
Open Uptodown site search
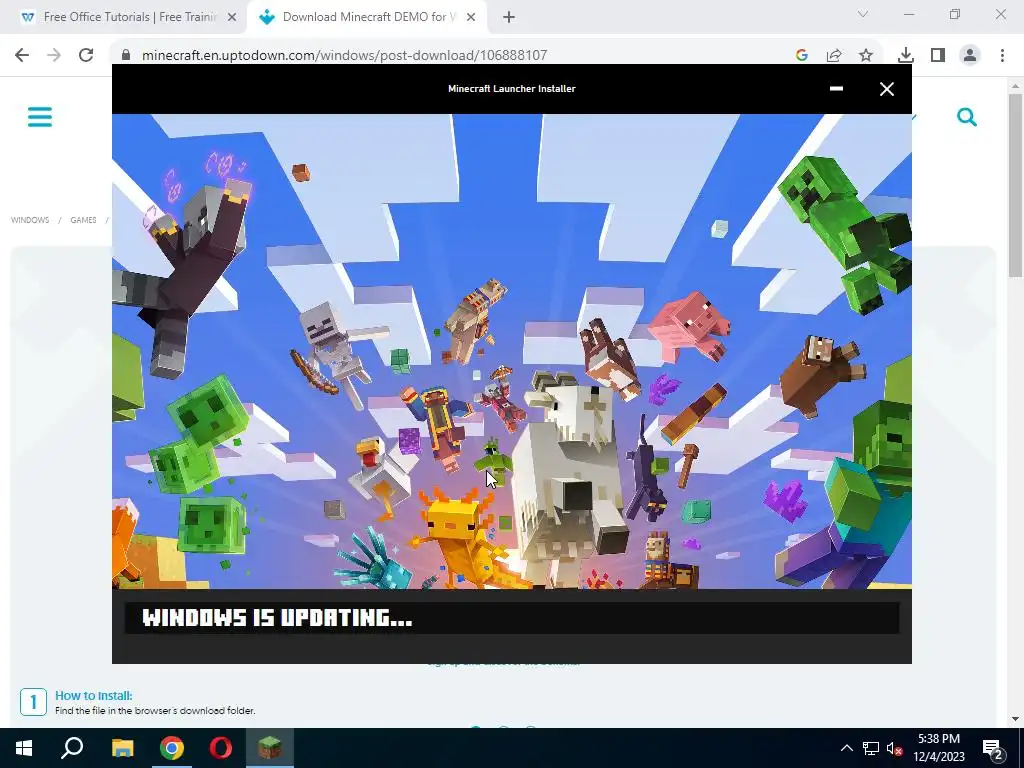tap(967, 117)
